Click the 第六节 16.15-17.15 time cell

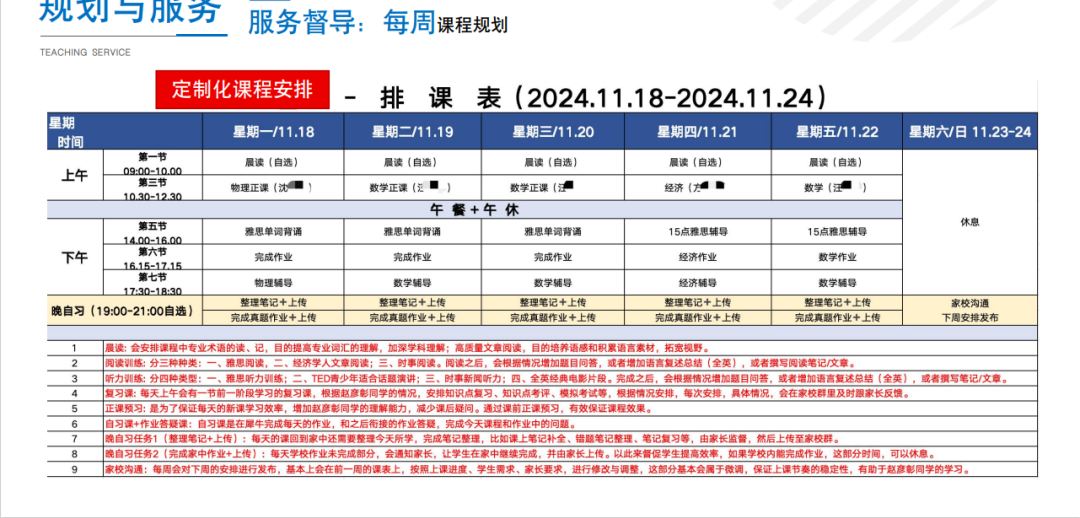[153, 258]
